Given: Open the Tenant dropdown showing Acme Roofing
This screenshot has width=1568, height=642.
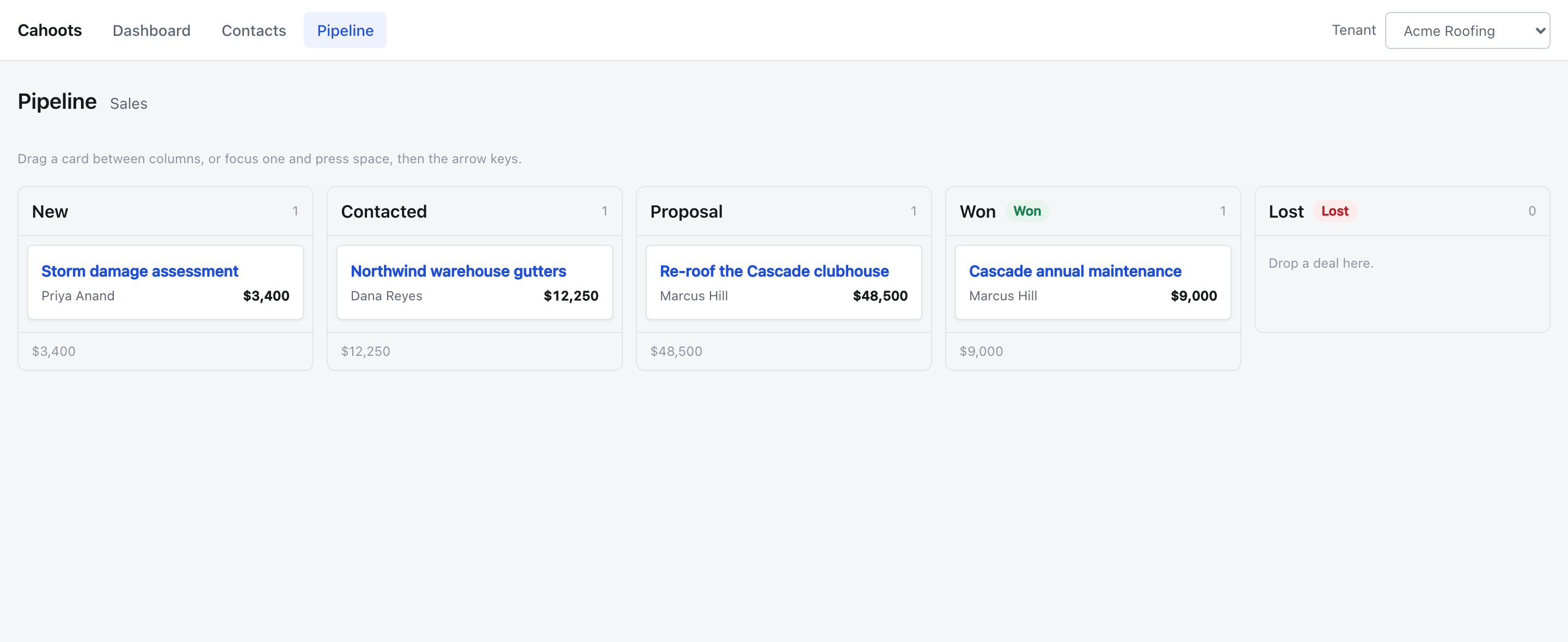Looking at the screenshot, I should pyautogui.click(x=1467, y=30).
